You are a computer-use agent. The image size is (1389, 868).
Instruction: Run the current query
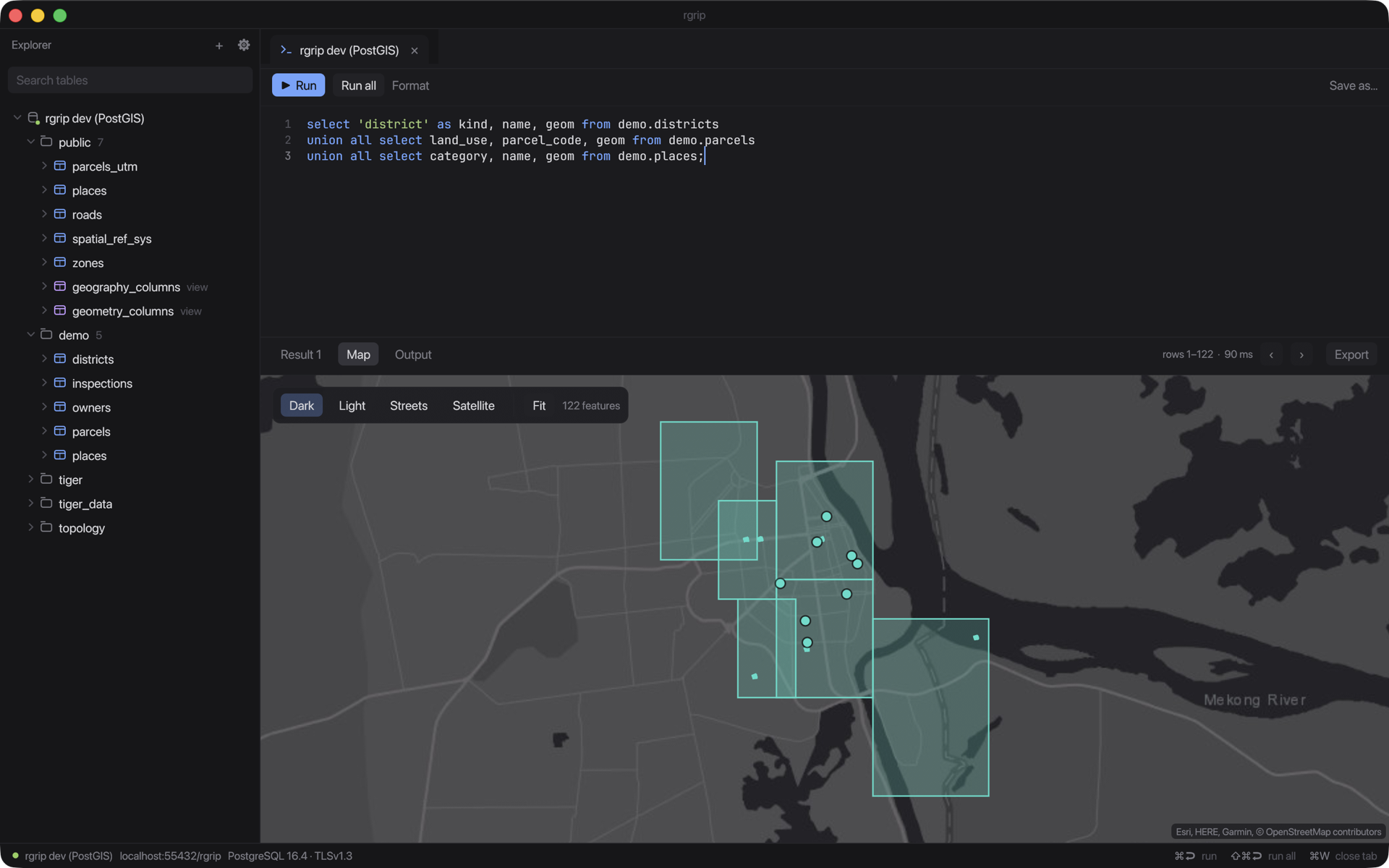pos(298,85)
